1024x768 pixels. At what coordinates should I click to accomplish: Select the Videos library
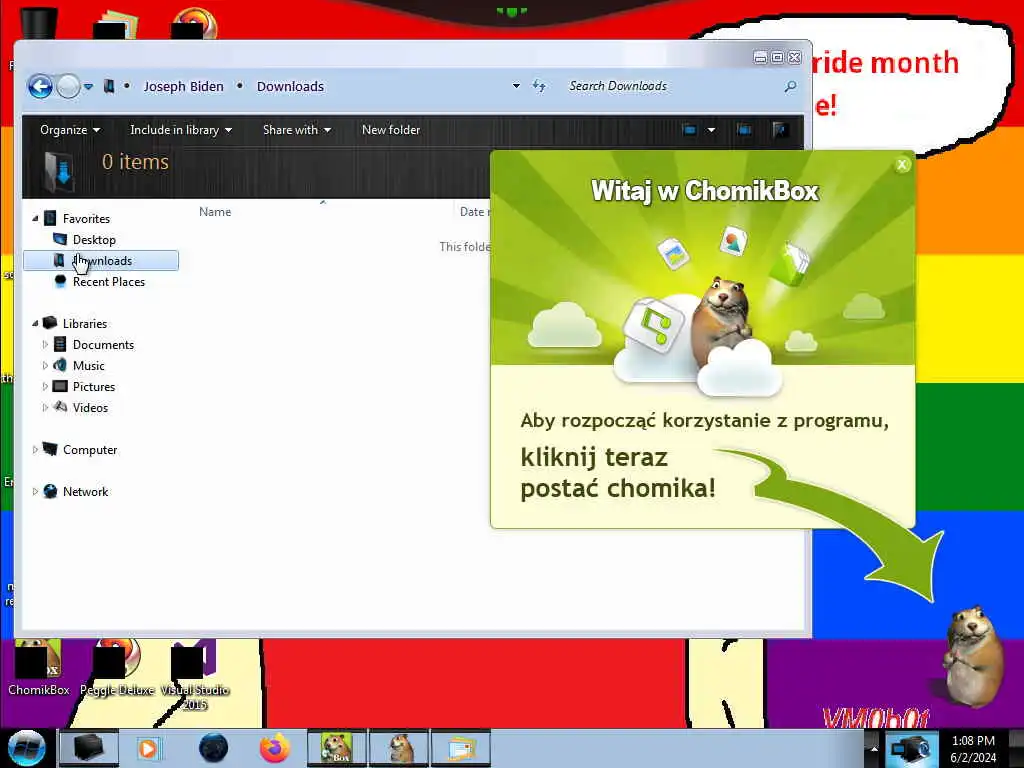click(x=90, y=407)
